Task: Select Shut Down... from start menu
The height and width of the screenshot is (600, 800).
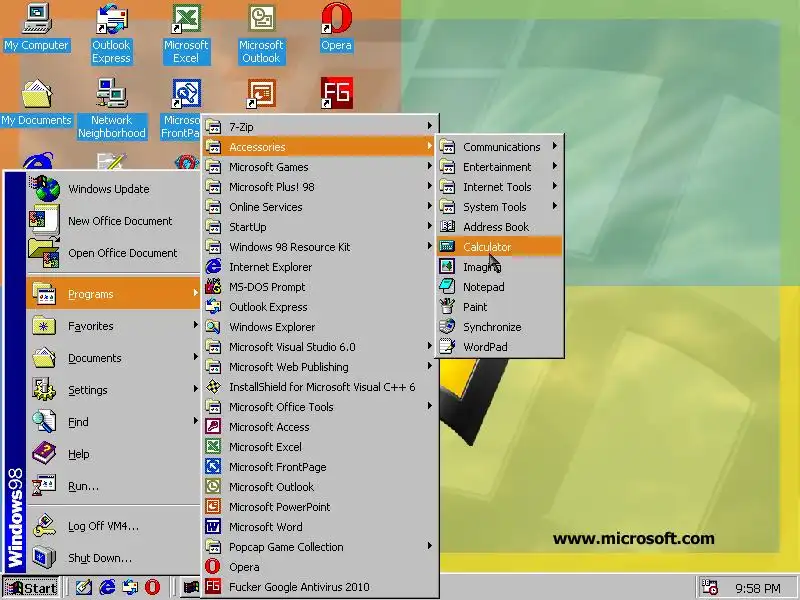Action: 113,558
